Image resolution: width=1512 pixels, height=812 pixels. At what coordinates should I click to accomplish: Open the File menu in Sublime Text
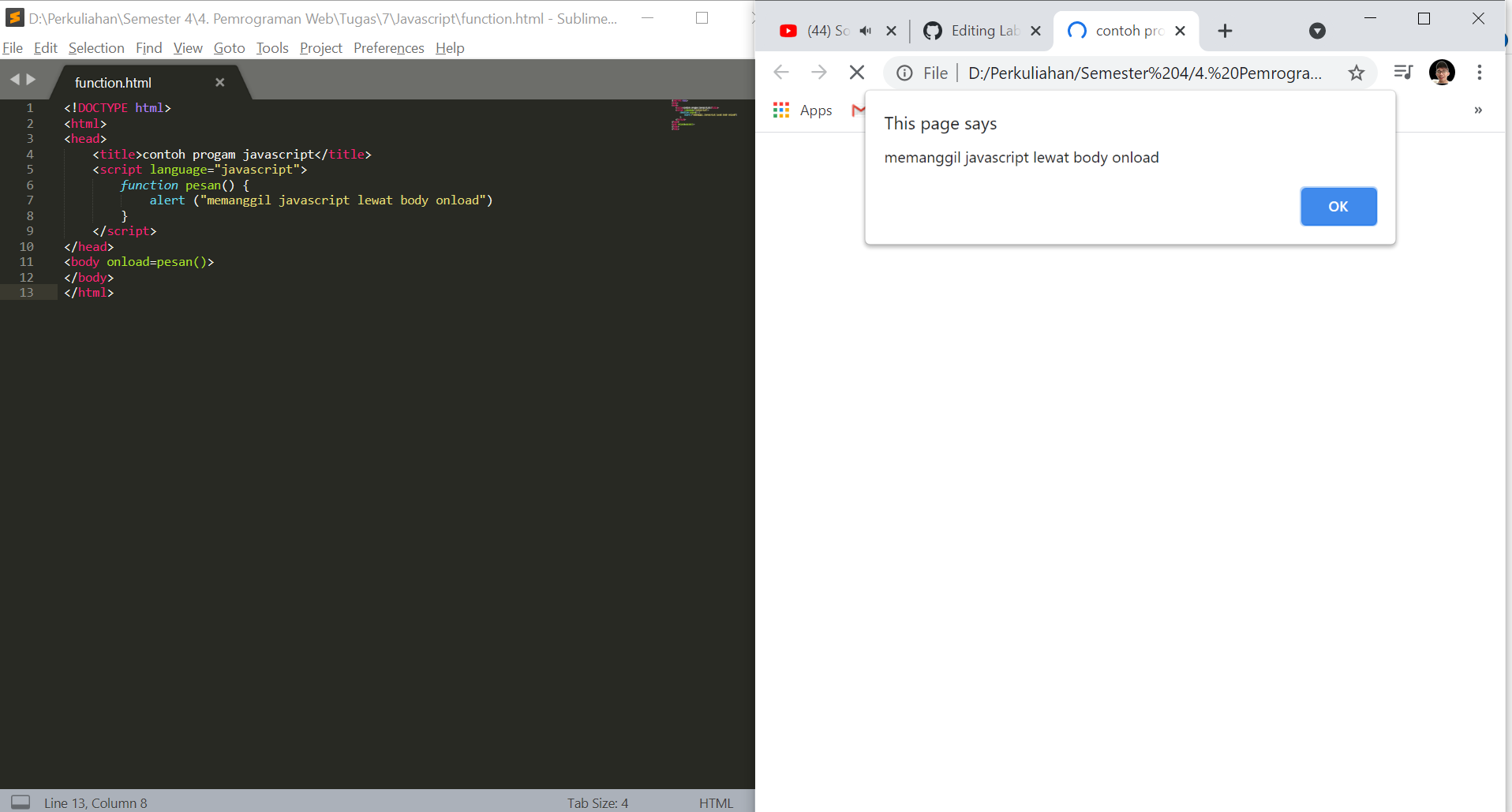click(13, 48)
